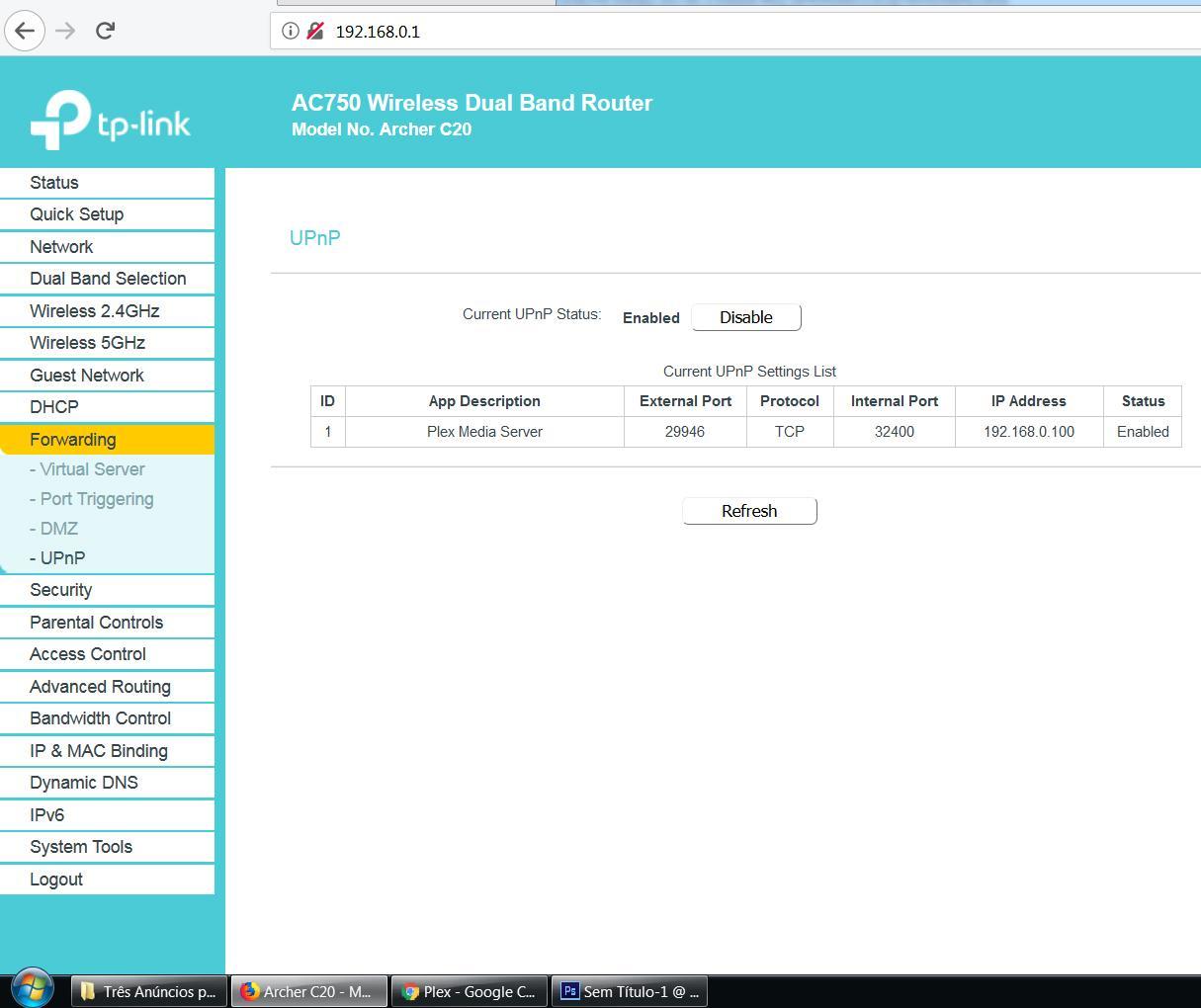
Task: Open the Network menu item
Action: point(107,247)
